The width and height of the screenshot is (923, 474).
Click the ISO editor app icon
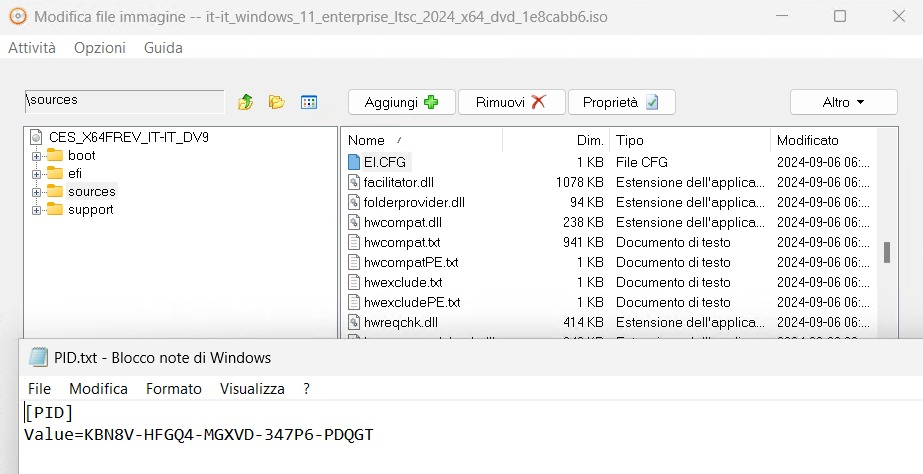click(x=18, y=16)
